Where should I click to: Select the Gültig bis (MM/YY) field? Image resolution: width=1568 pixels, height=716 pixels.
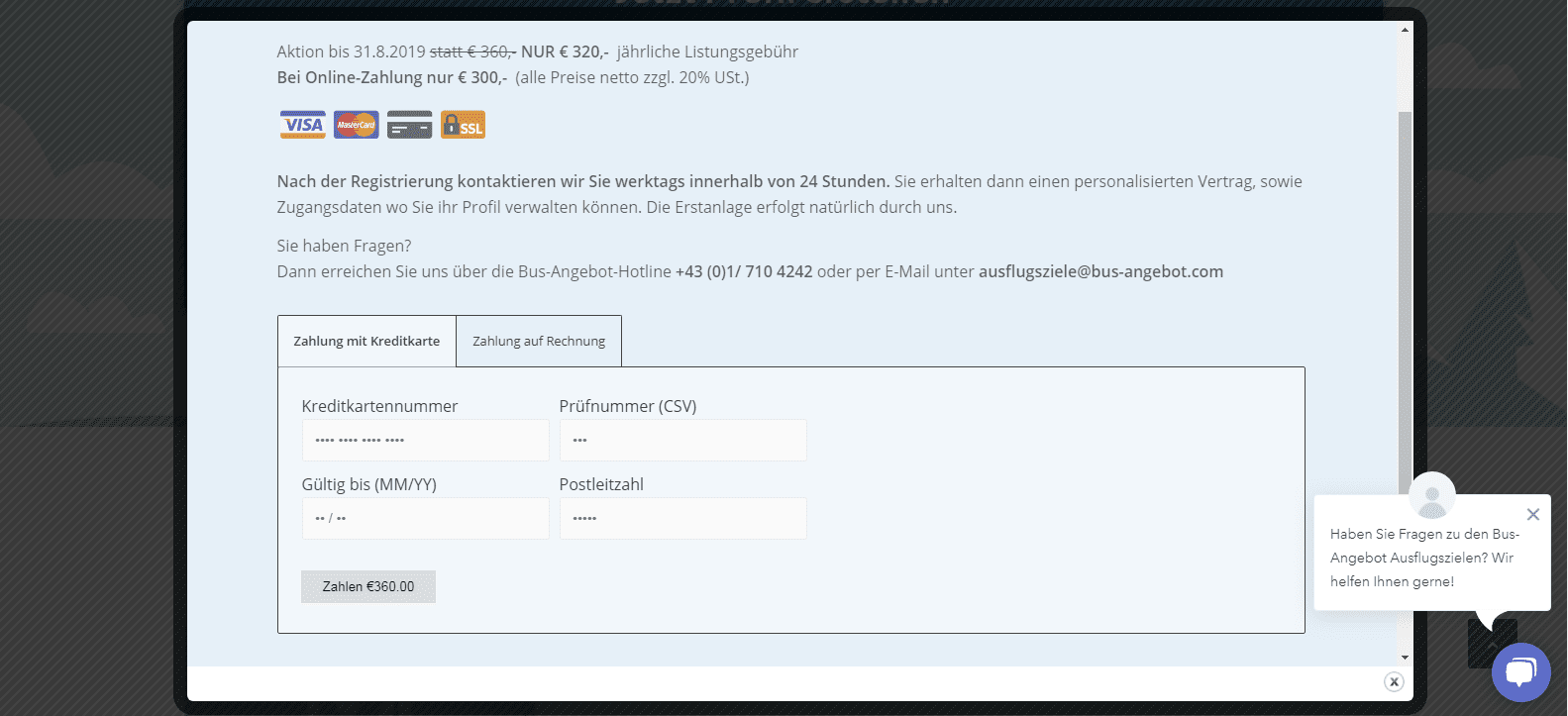pos(425,518)
